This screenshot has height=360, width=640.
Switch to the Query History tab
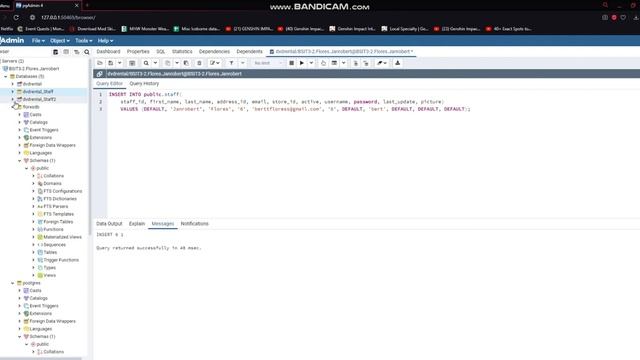point(144,84)
